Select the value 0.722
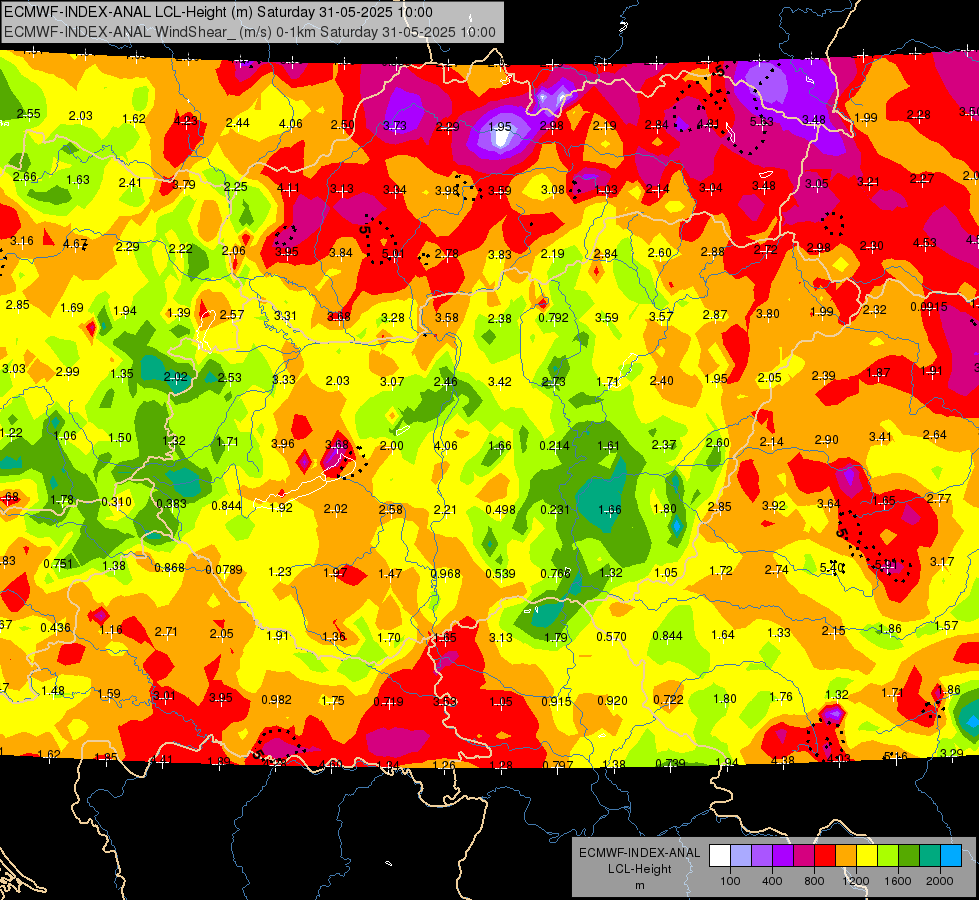 coord(669,700)
